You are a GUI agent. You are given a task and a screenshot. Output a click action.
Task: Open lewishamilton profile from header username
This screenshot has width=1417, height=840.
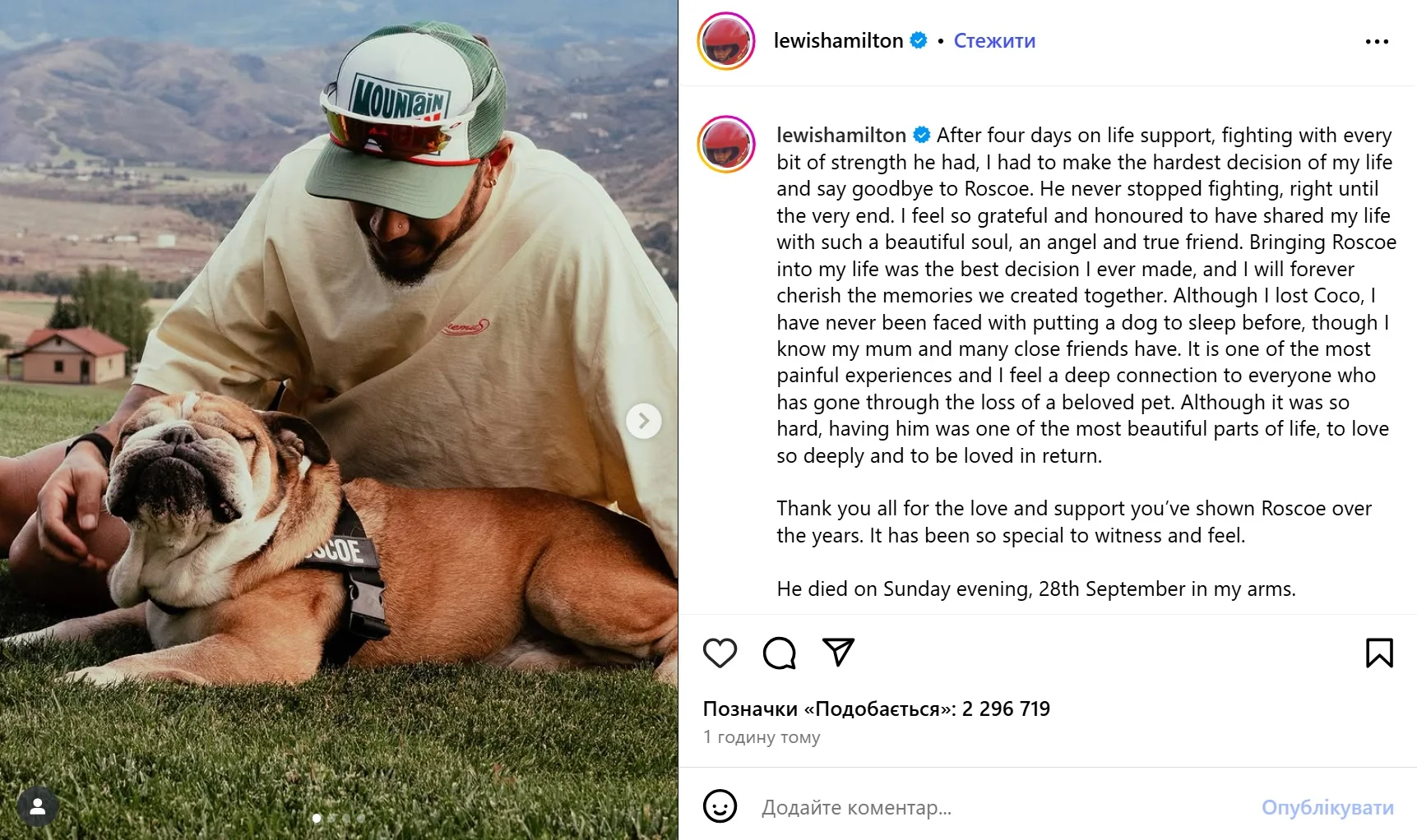point(837,40)
